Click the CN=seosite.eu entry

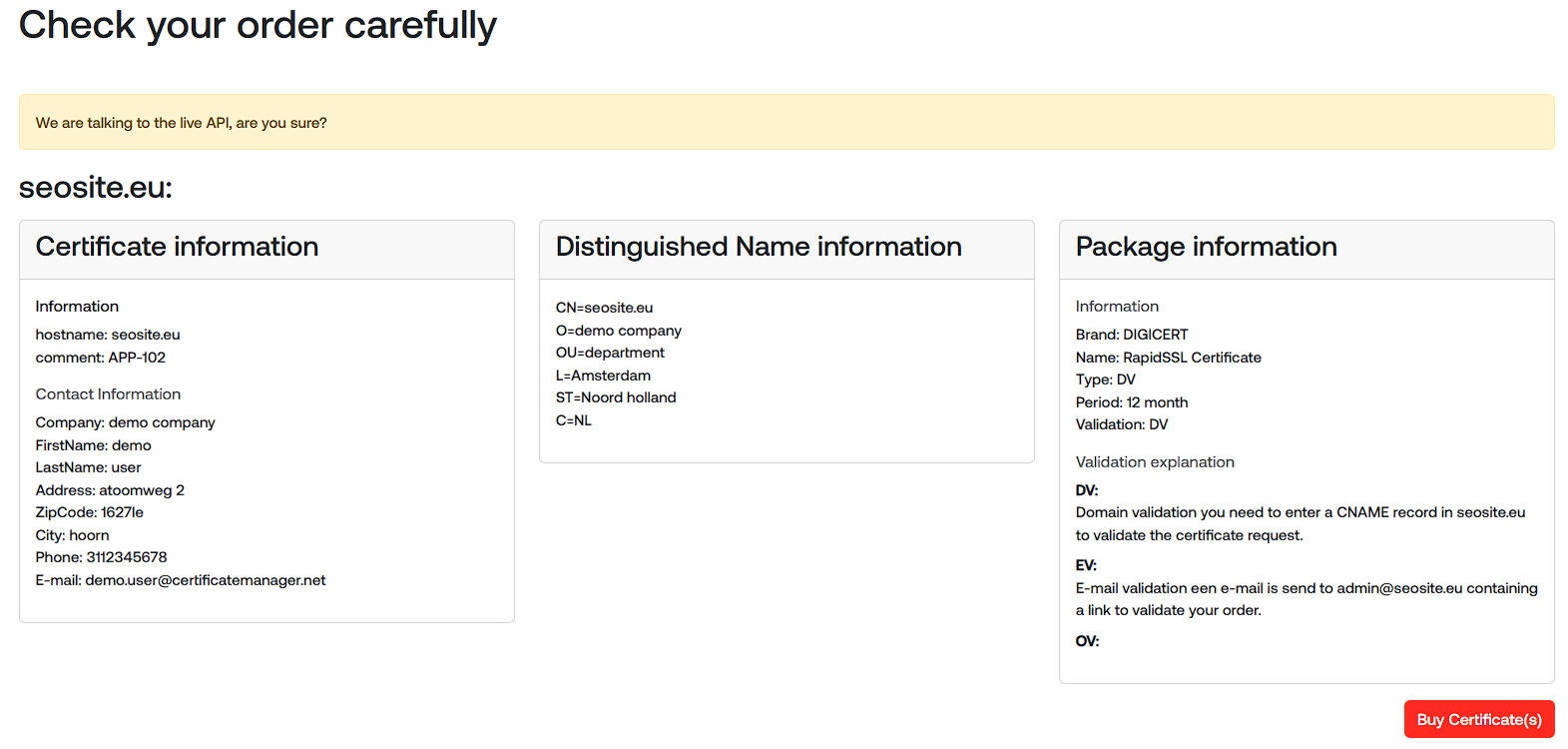click(604, 308)
